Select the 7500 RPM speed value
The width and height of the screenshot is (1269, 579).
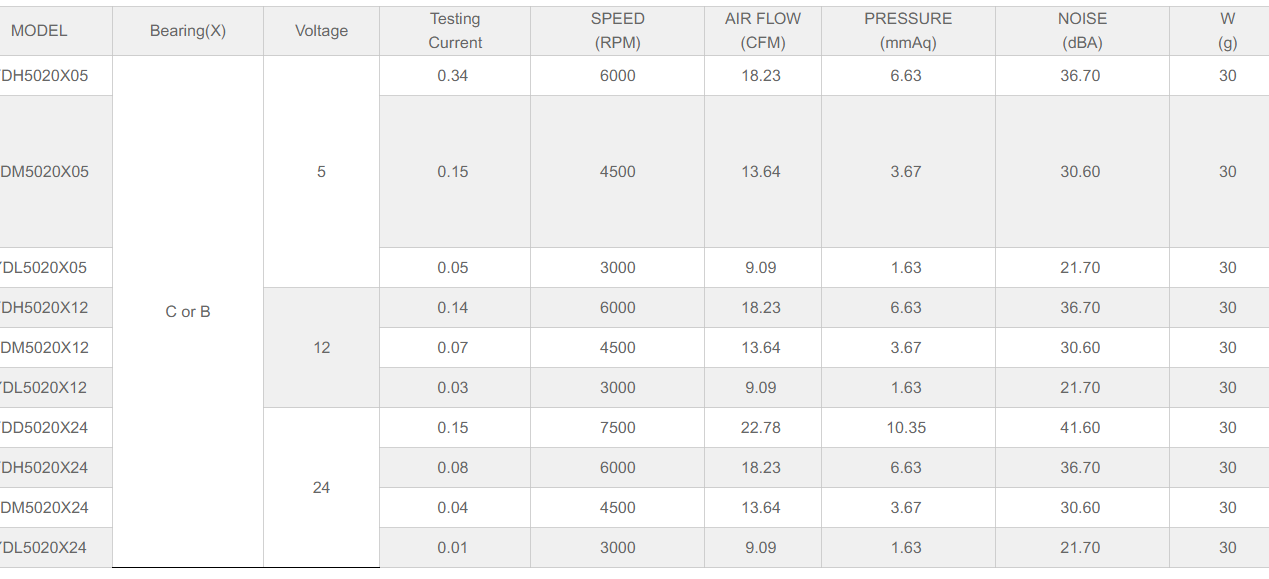617,428
